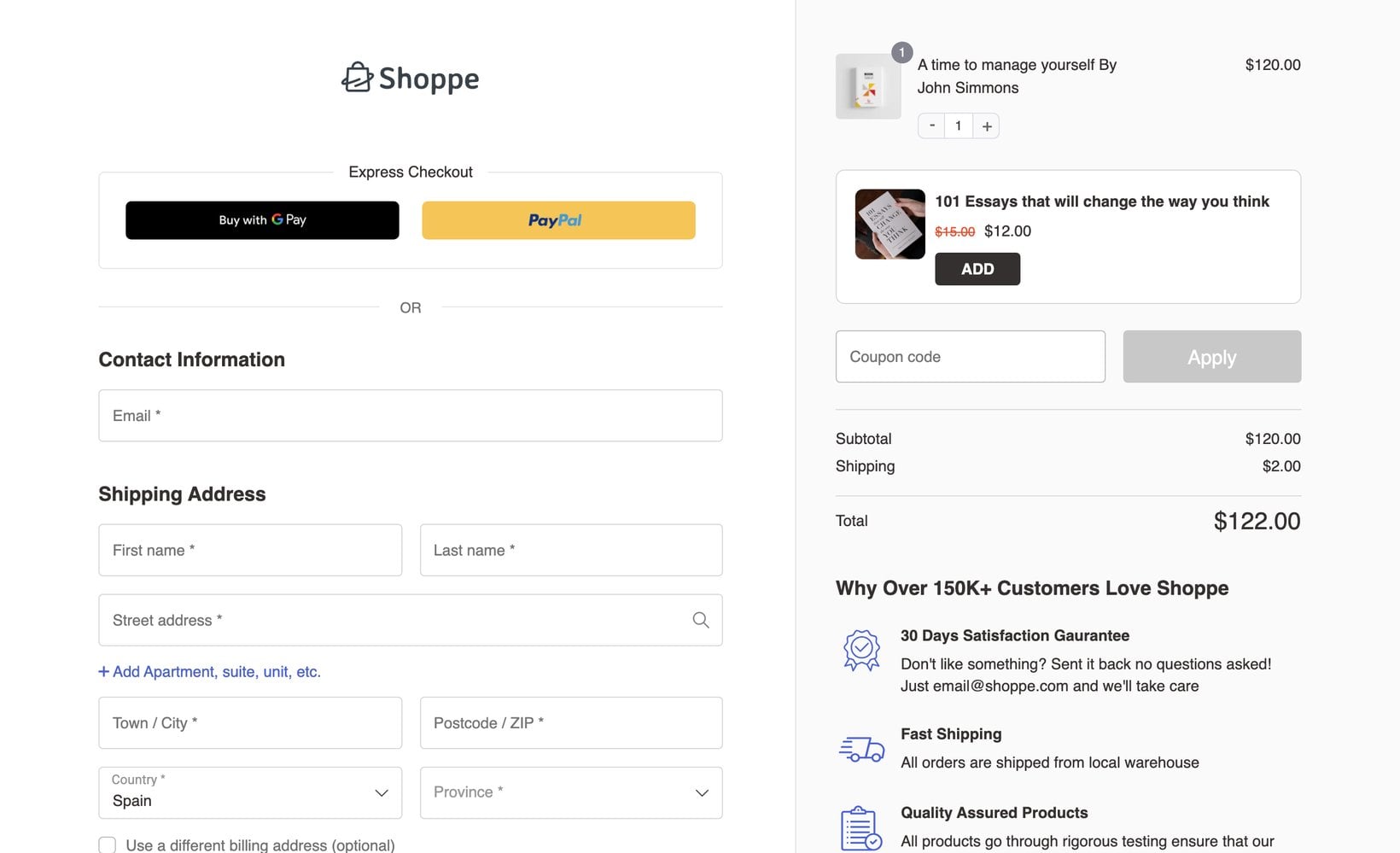1400x853 pixels.
Task: Click the Fast Shipping heading
Action: point(951,733)
